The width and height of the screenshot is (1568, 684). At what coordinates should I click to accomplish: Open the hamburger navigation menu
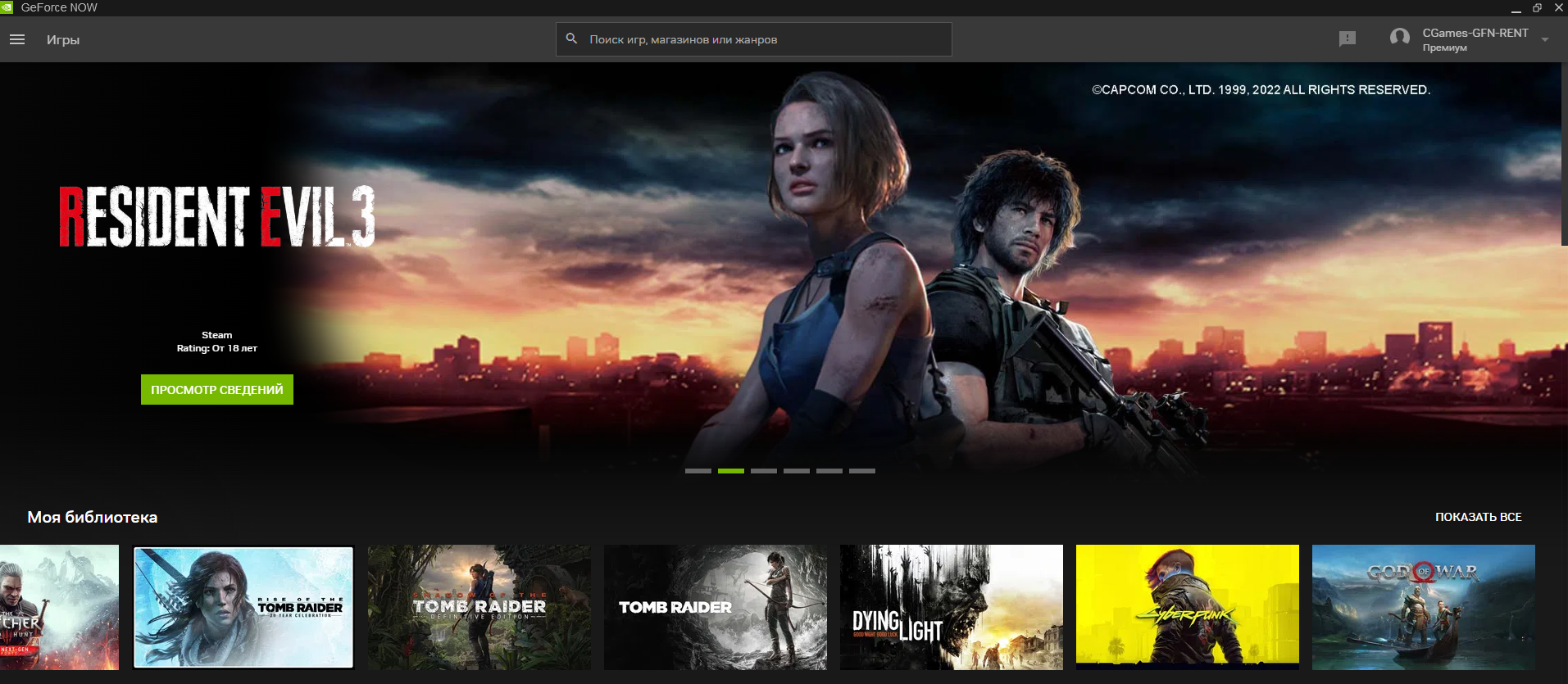[17, 39]
